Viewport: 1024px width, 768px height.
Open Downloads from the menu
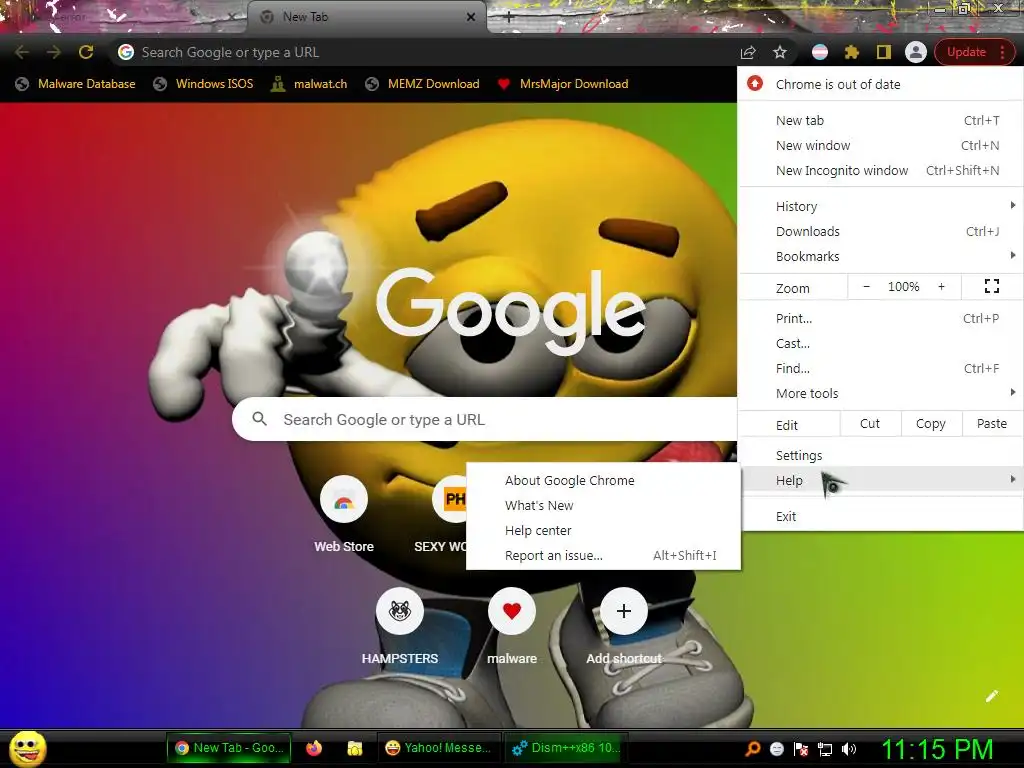880,231
